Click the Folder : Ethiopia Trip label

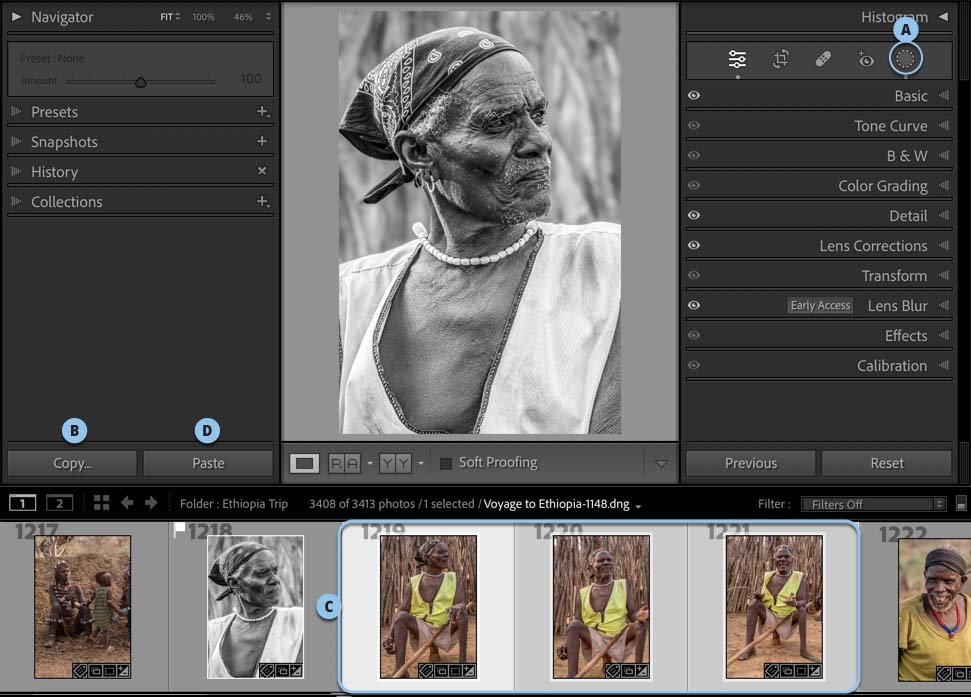pos(234,504)
